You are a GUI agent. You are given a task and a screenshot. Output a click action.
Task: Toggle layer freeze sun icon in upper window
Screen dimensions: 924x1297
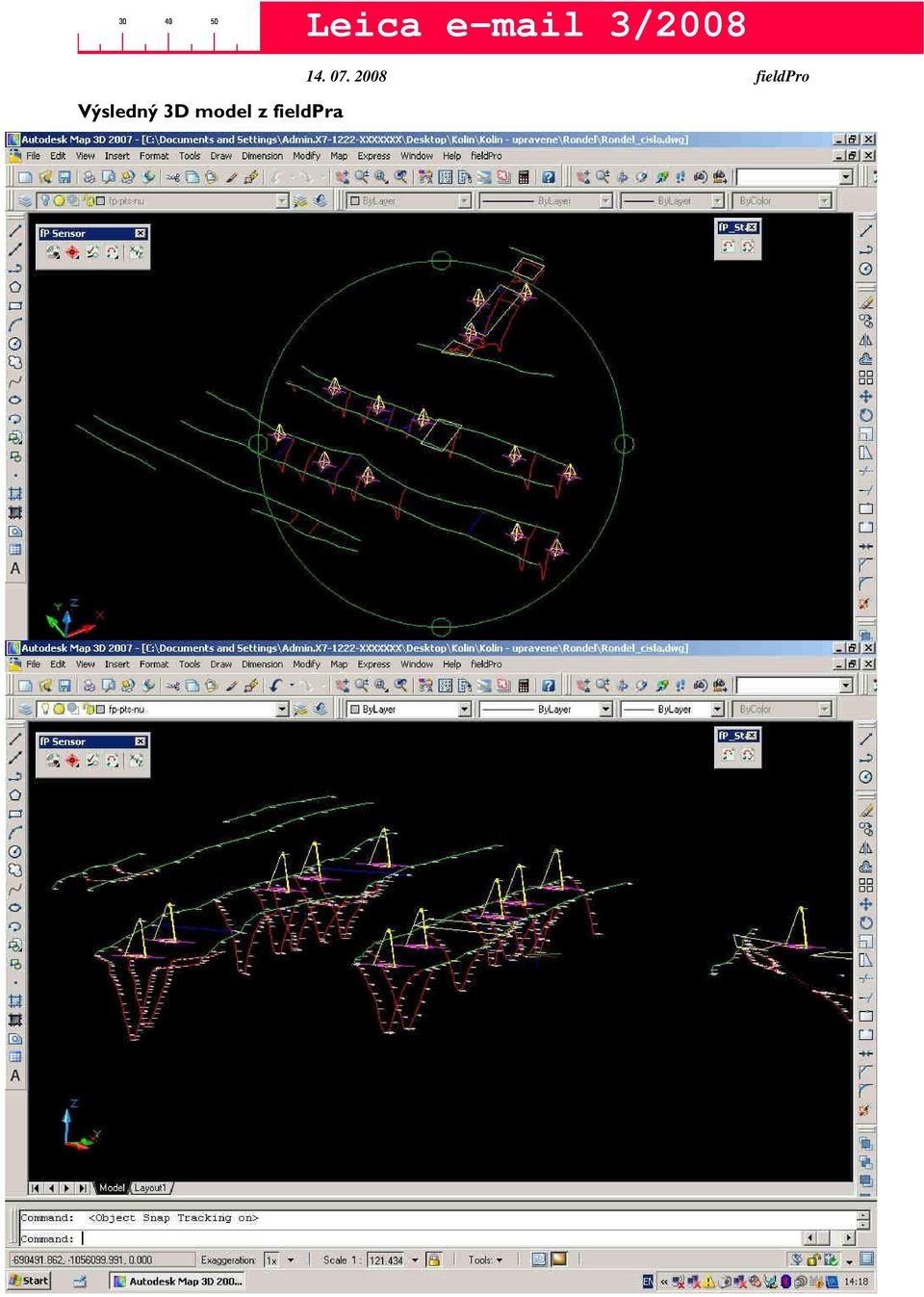pyautogui.click(x=59, y=200)
